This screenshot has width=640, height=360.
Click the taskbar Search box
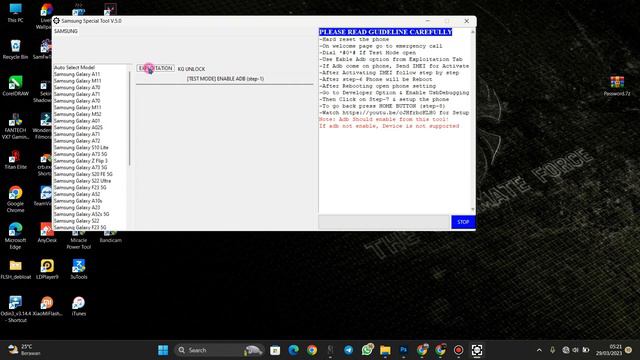coord(219,350)
